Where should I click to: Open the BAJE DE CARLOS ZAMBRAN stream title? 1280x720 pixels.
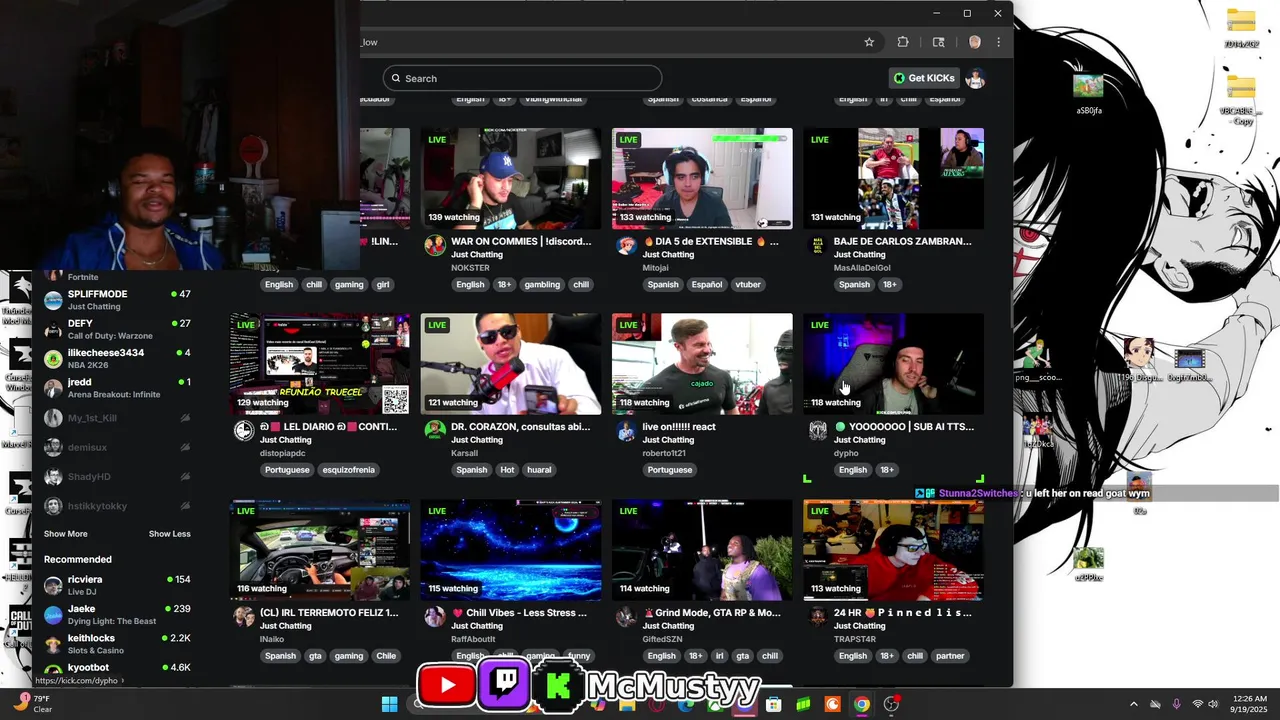[x=902, y=241]
